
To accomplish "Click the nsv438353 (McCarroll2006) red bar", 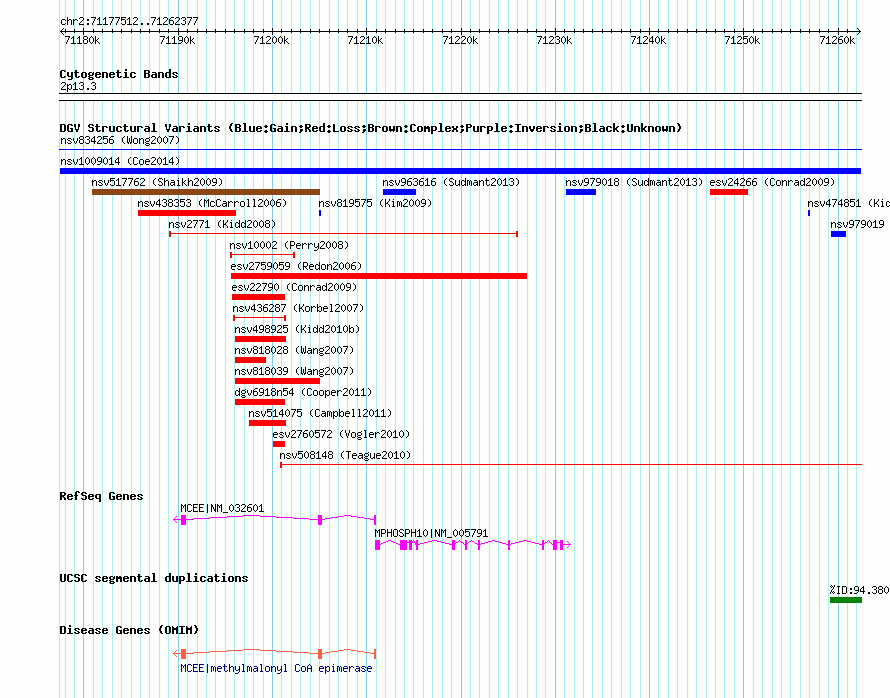I will coord(187,213).
